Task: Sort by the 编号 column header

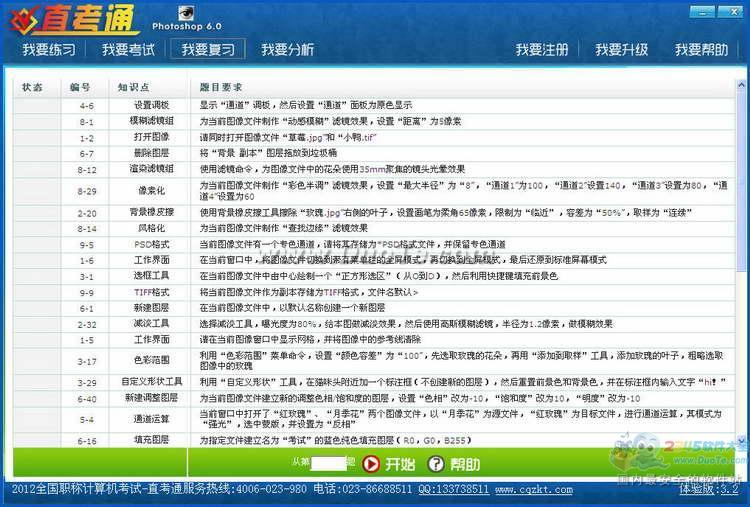Action: [80, 87]
